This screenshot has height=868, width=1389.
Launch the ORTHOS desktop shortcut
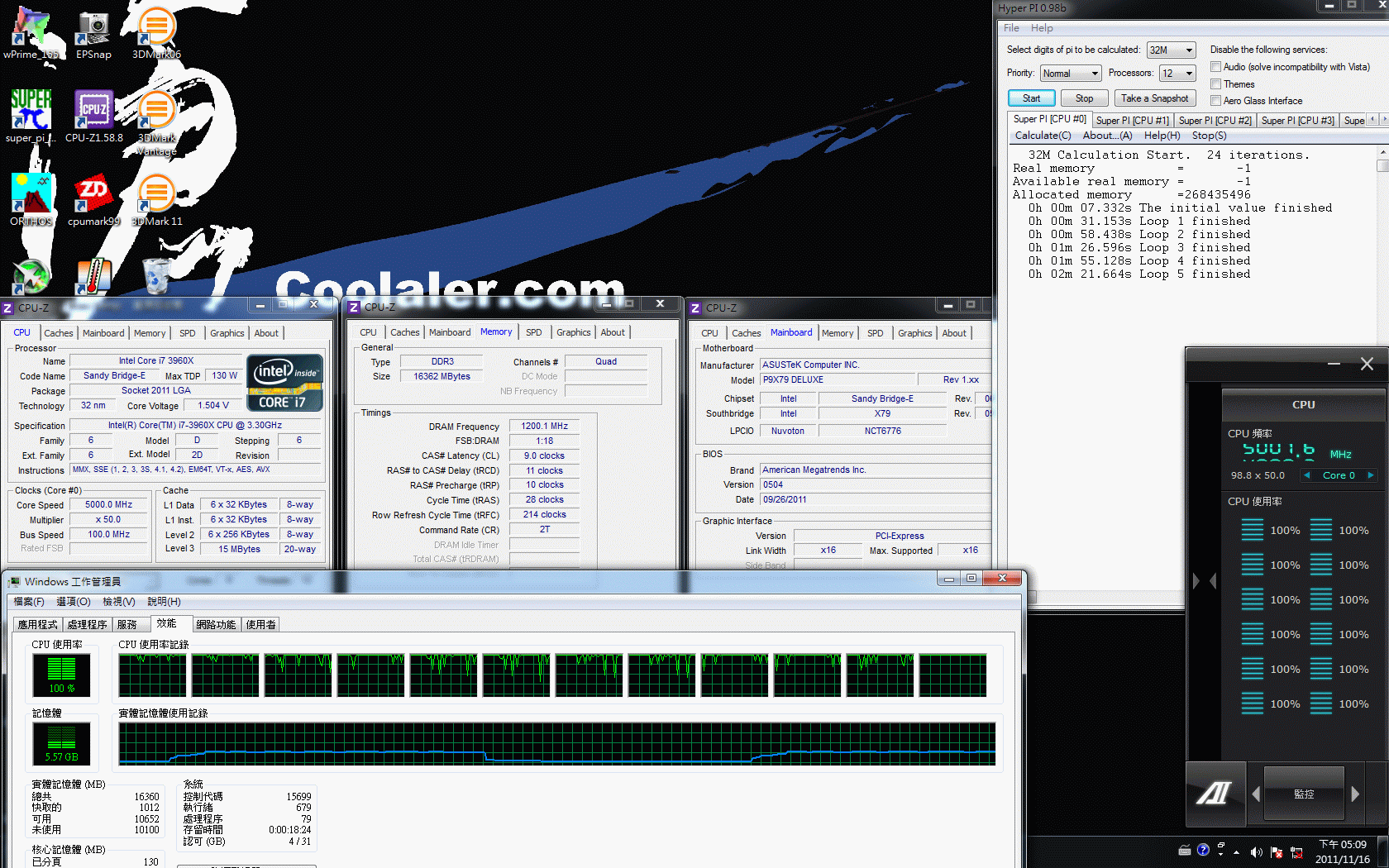[x=31, y=200]
